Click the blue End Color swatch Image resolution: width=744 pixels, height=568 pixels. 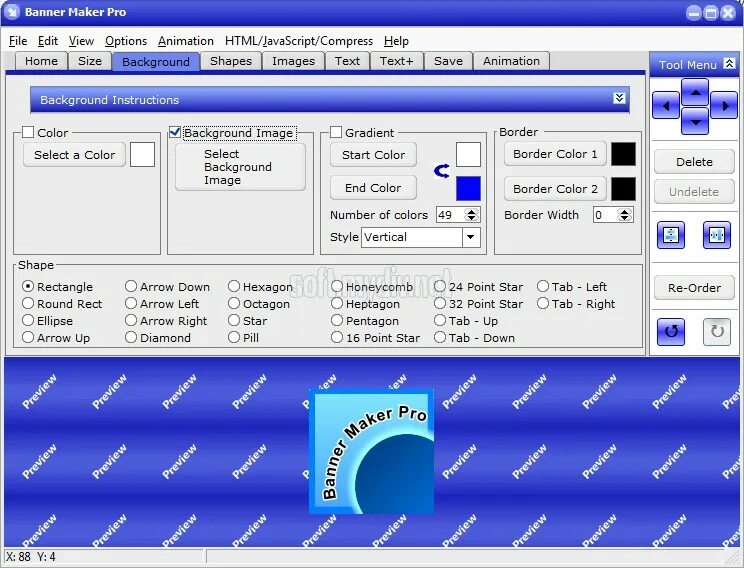click(x=468, y=188)
